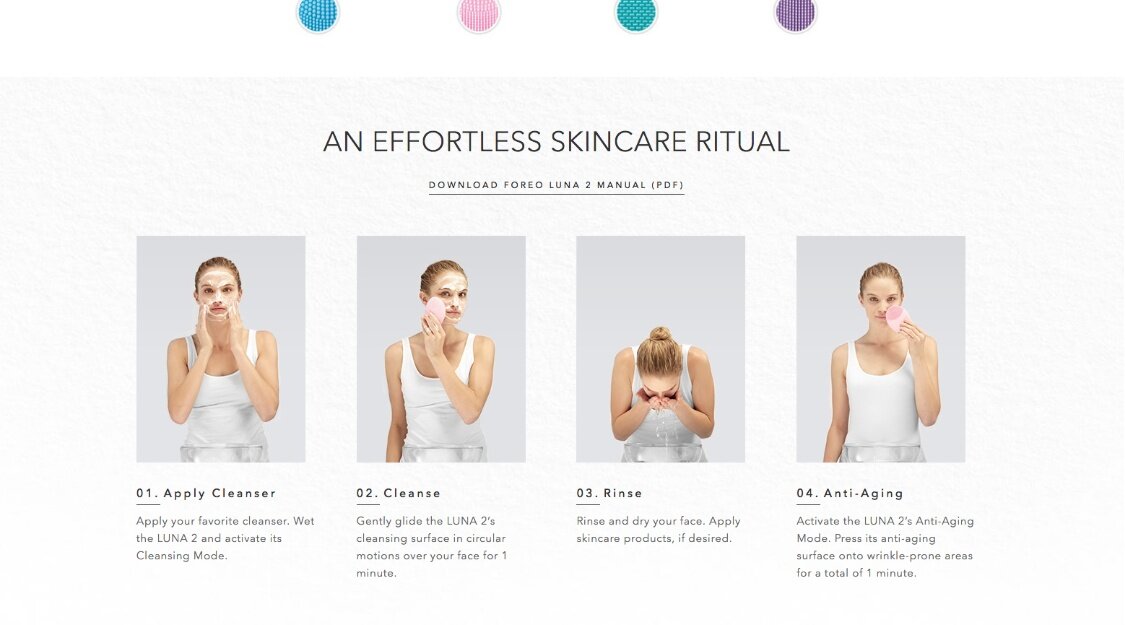Click the Cleanse circular motions description
Screen dimensions: 1125x625
pyautogui.click(x=432, y=547)
